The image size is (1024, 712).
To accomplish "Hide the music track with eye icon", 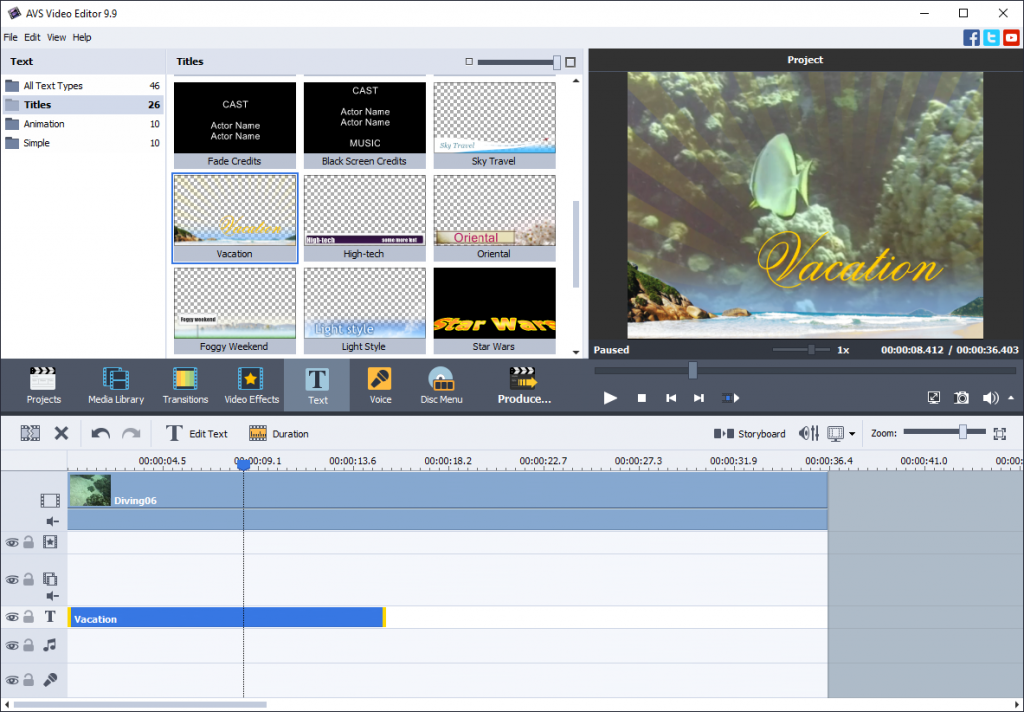I will click(x=12, y=646).
